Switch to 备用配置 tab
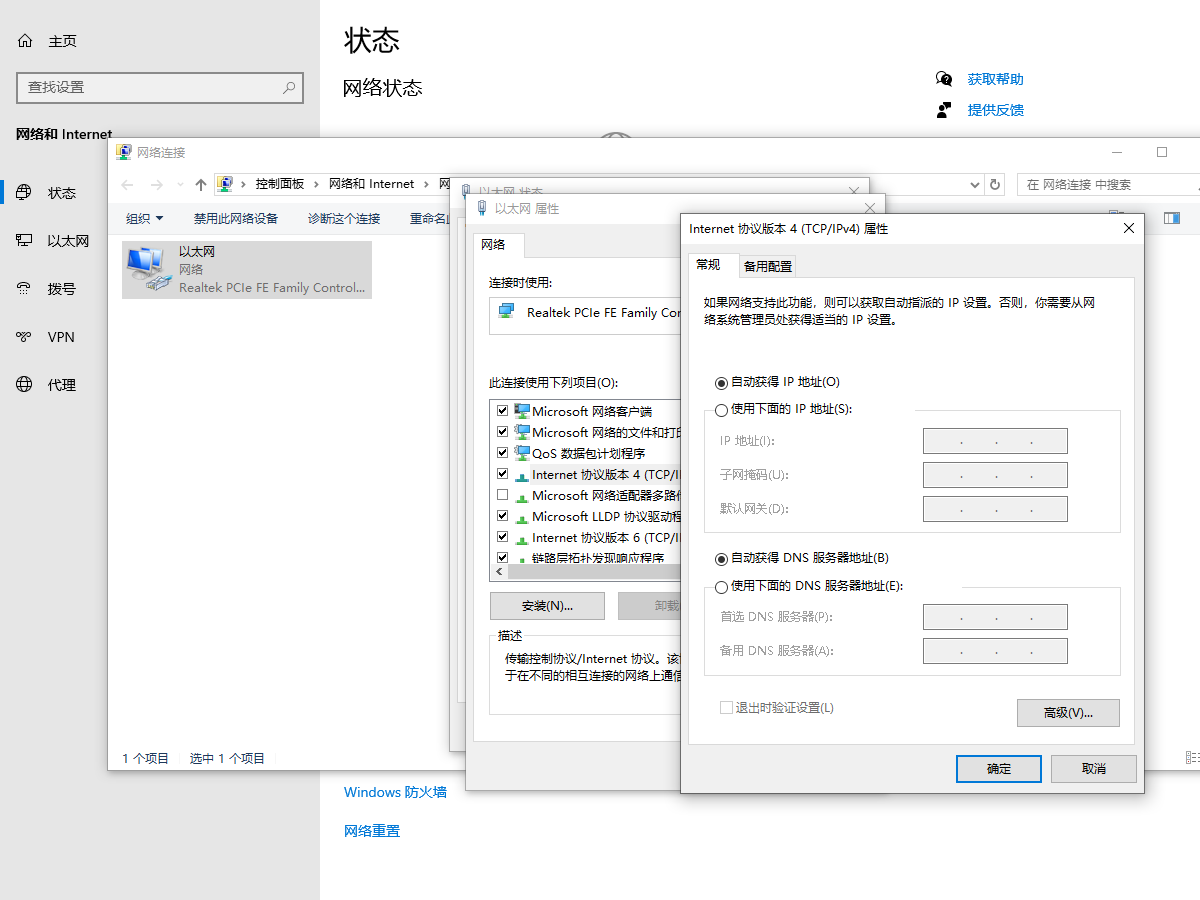The image size is (1200, 900). 768,266
